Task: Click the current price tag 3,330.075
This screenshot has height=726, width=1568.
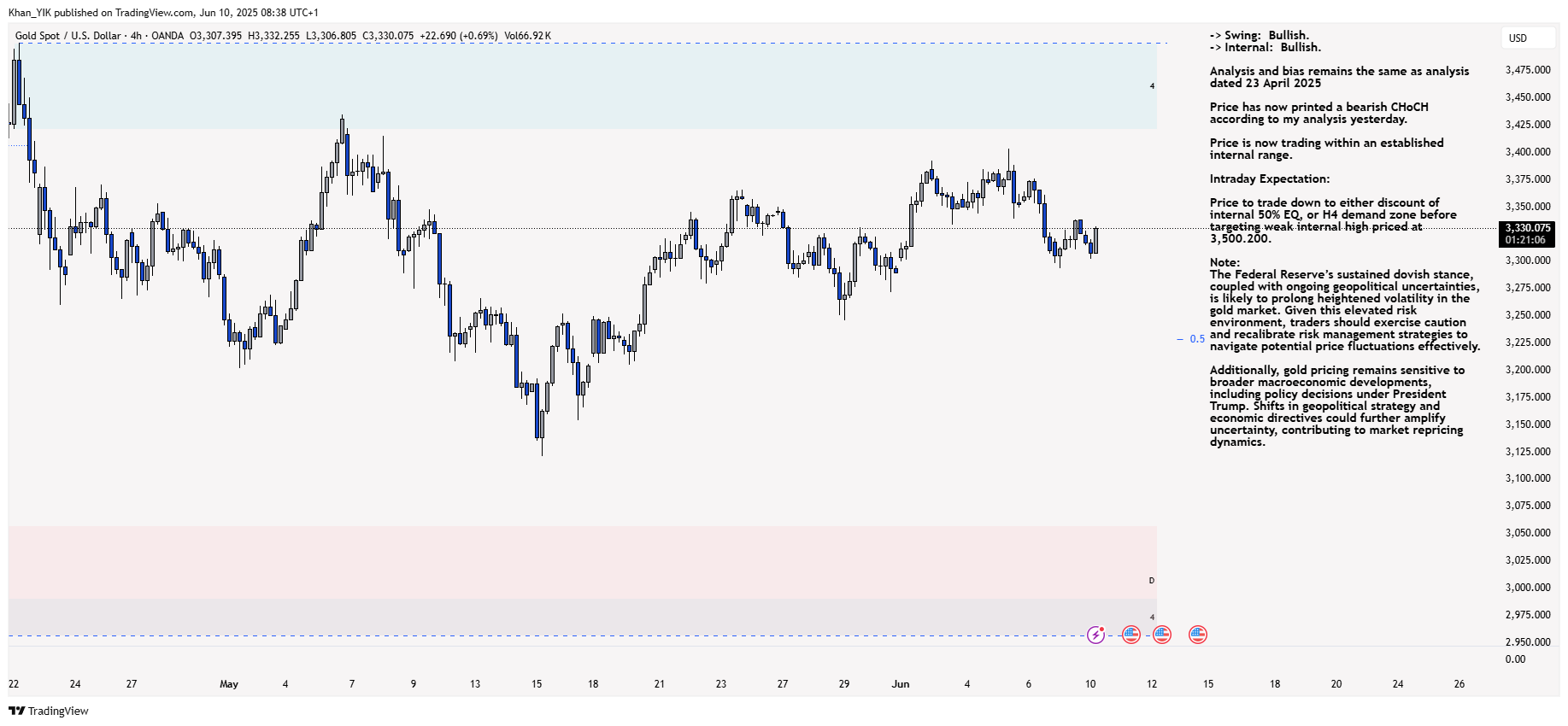Action: tap(1528, 228)
